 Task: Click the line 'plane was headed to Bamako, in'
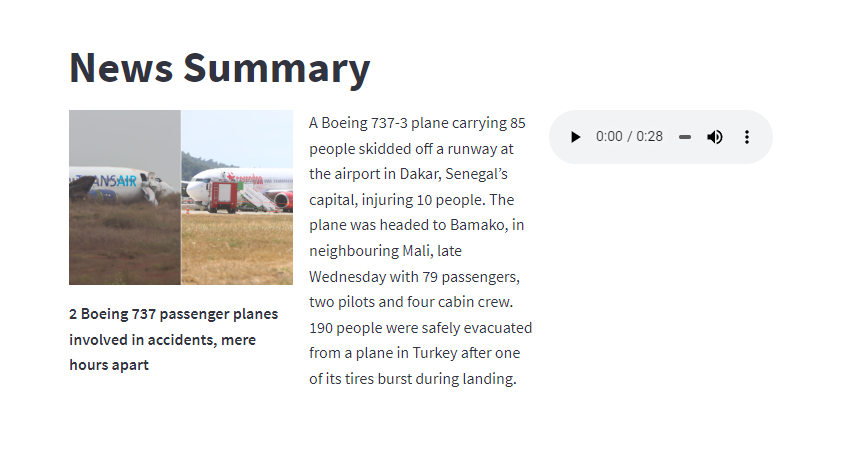click(x=416, y=225)
